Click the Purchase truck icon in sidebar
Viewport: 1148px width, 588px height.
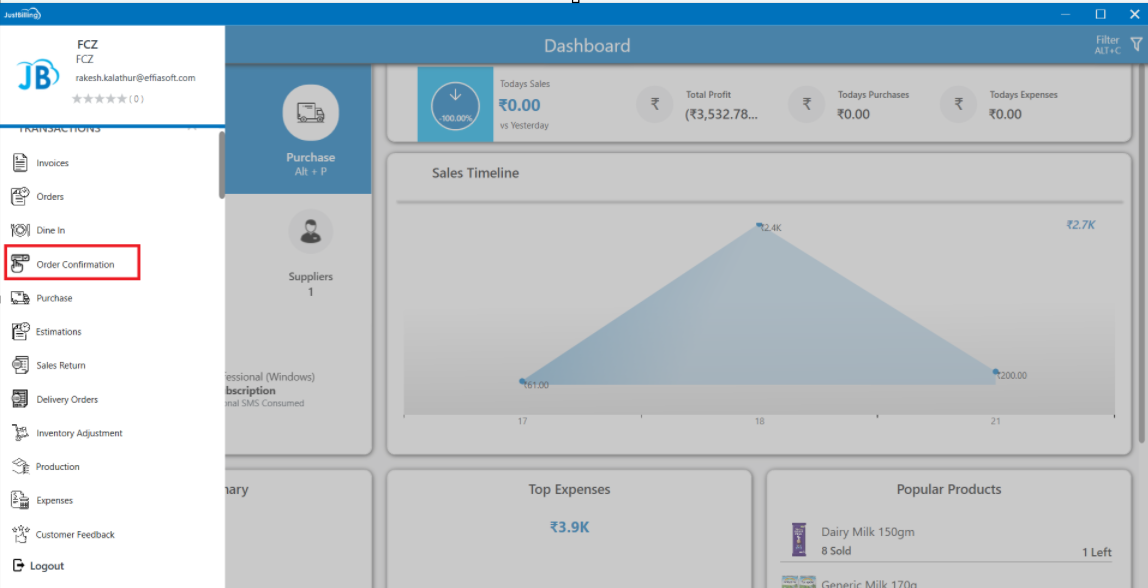pos(20,298)
